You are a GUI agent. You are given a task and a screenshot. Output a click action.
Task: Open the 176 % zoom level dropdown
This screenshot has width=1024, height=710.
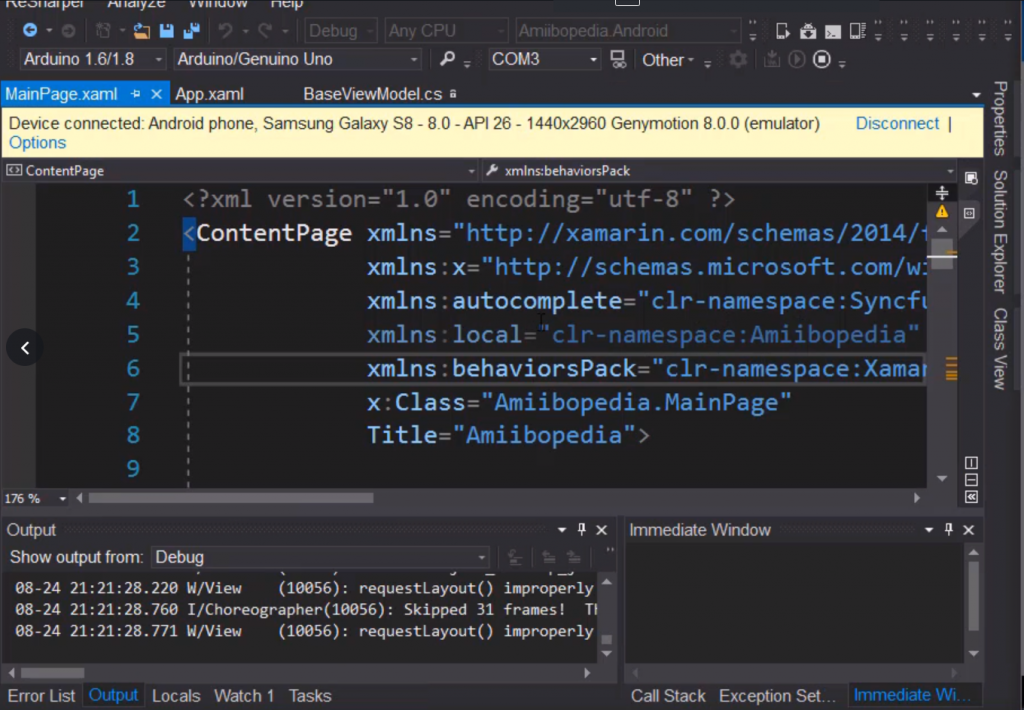click(x=35, y=498)
